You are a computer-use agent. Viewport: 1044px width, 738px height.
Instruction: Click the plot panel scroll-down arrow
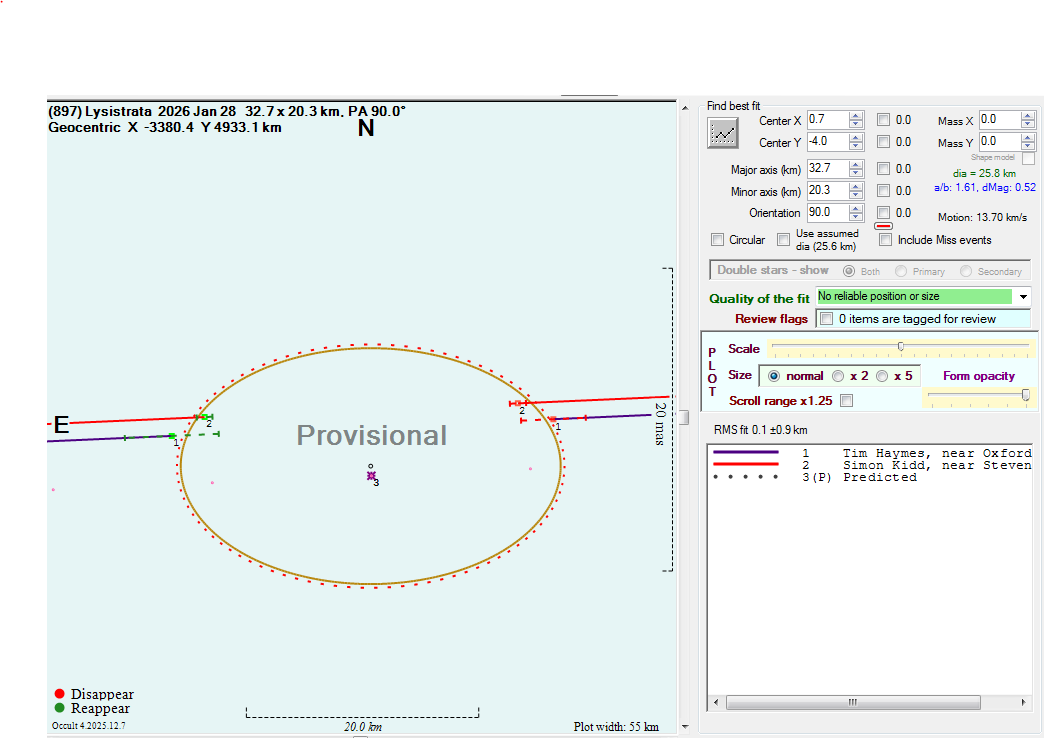(685, 727)
